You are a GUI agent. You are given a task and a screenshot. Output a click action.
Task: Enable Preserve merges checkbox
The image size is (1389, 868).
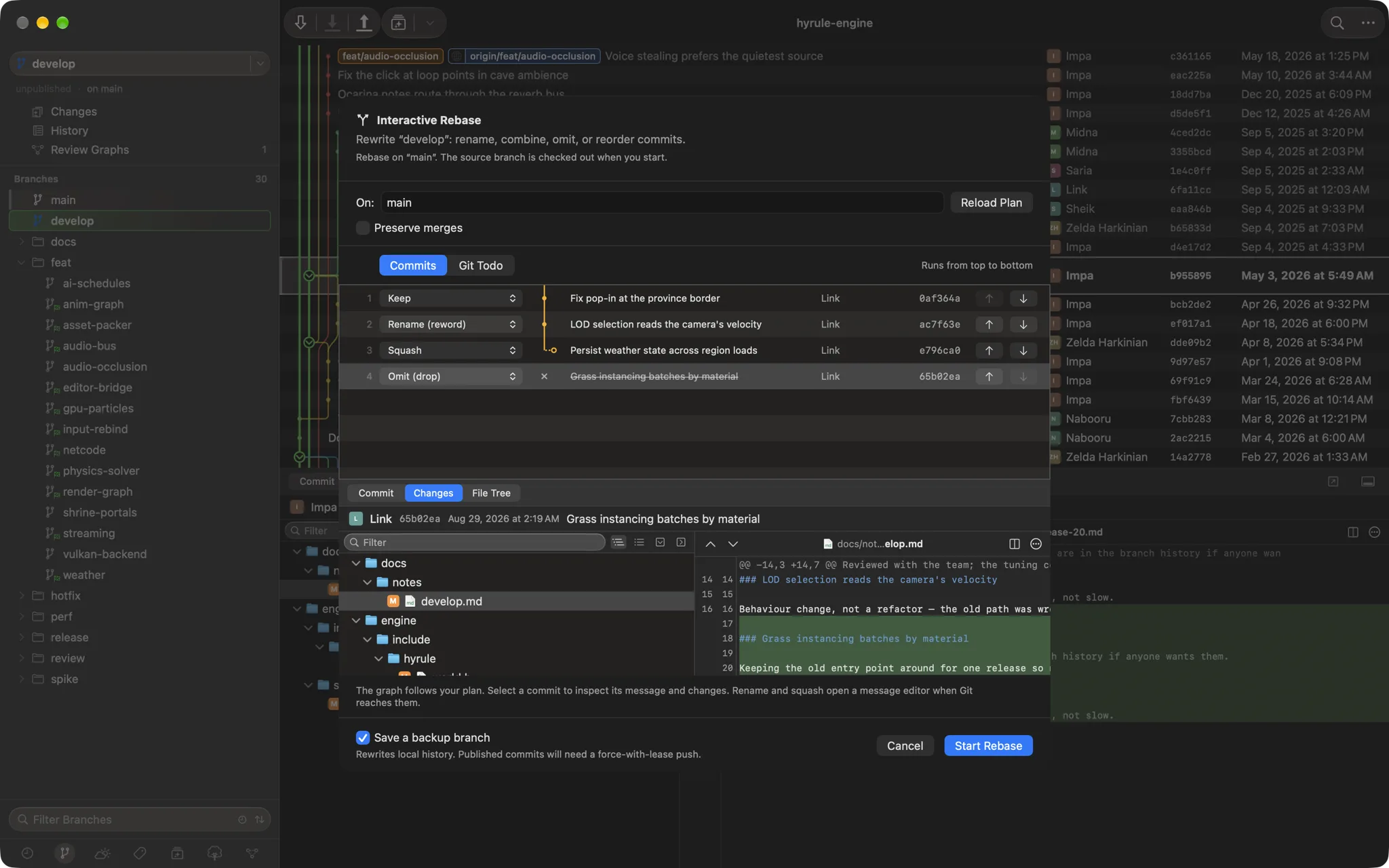pyautogui.click(x=363, y=228)
